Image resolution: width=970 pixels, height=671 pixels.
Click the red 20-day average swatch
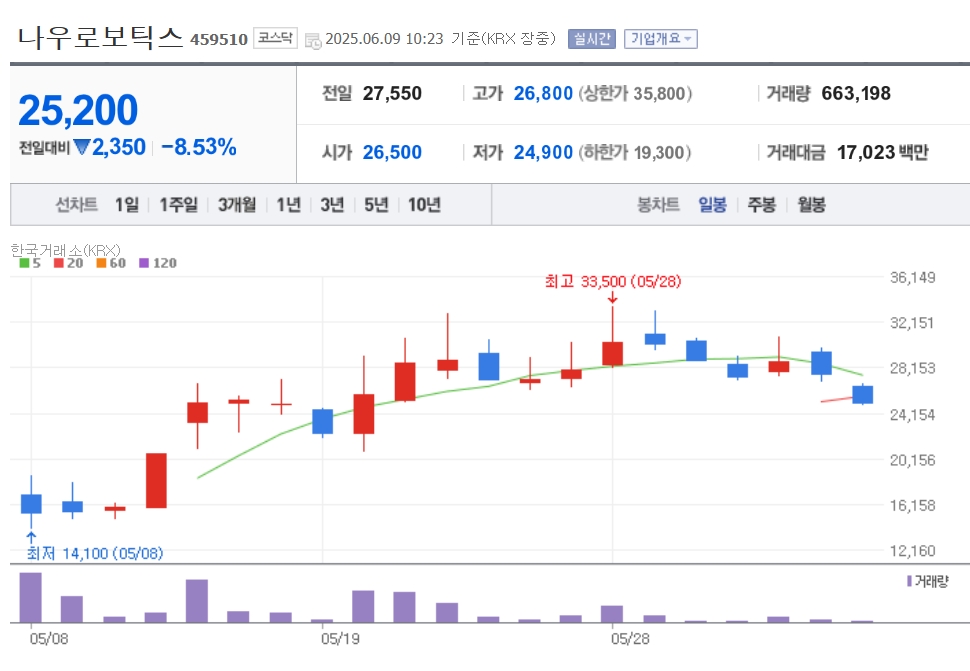(x=59, y=263)
